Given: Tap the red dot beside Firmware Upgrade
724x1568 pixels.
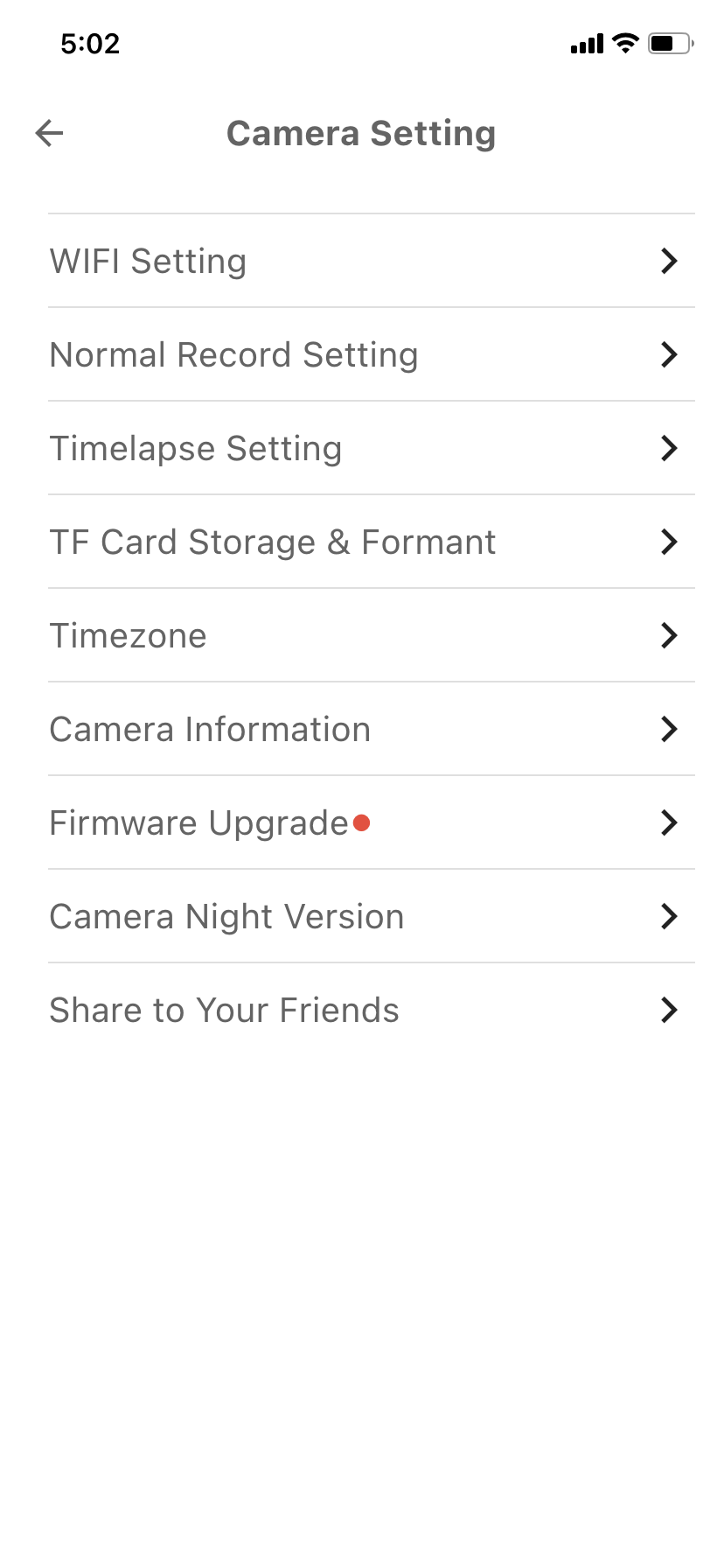Looking at the screenshot, I should click(x=361, y=822).
